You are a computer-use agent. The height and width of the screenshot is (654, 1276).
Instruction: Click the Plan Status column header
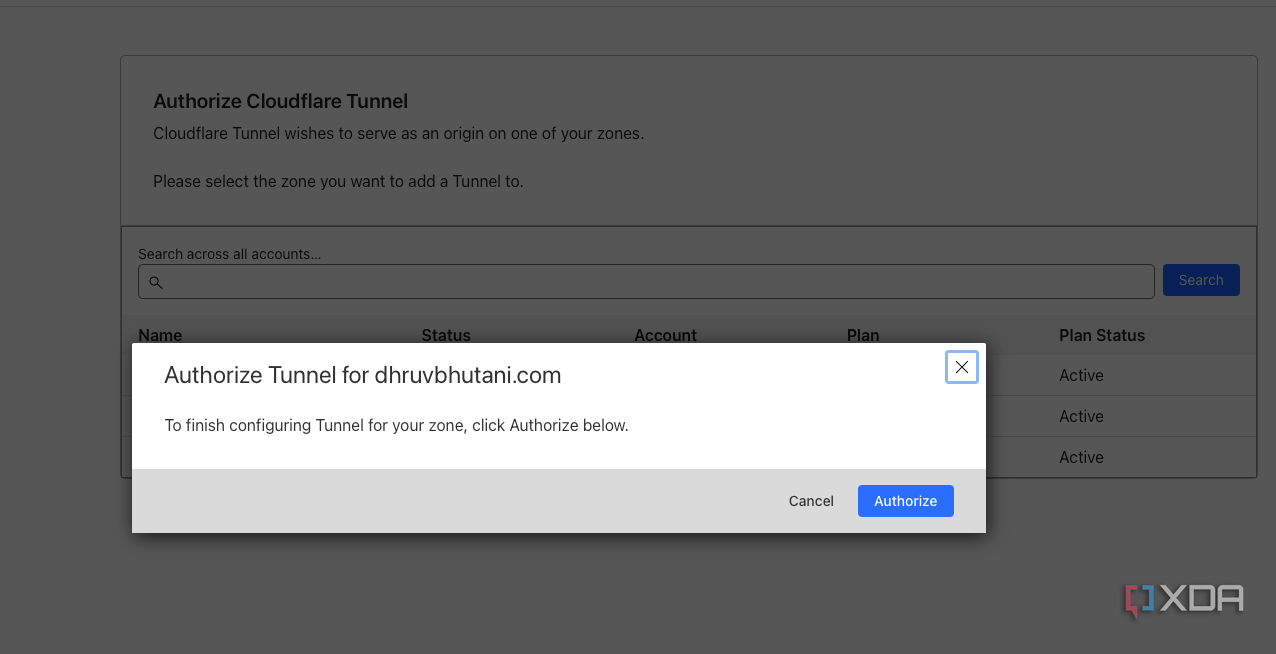pyautogui.click(x=1102, y=335)
